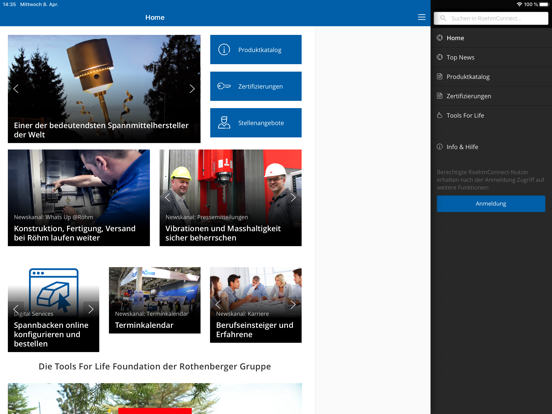Click globe icon next to Home menu item
552x414 pixels.
(x=439, y=38)
